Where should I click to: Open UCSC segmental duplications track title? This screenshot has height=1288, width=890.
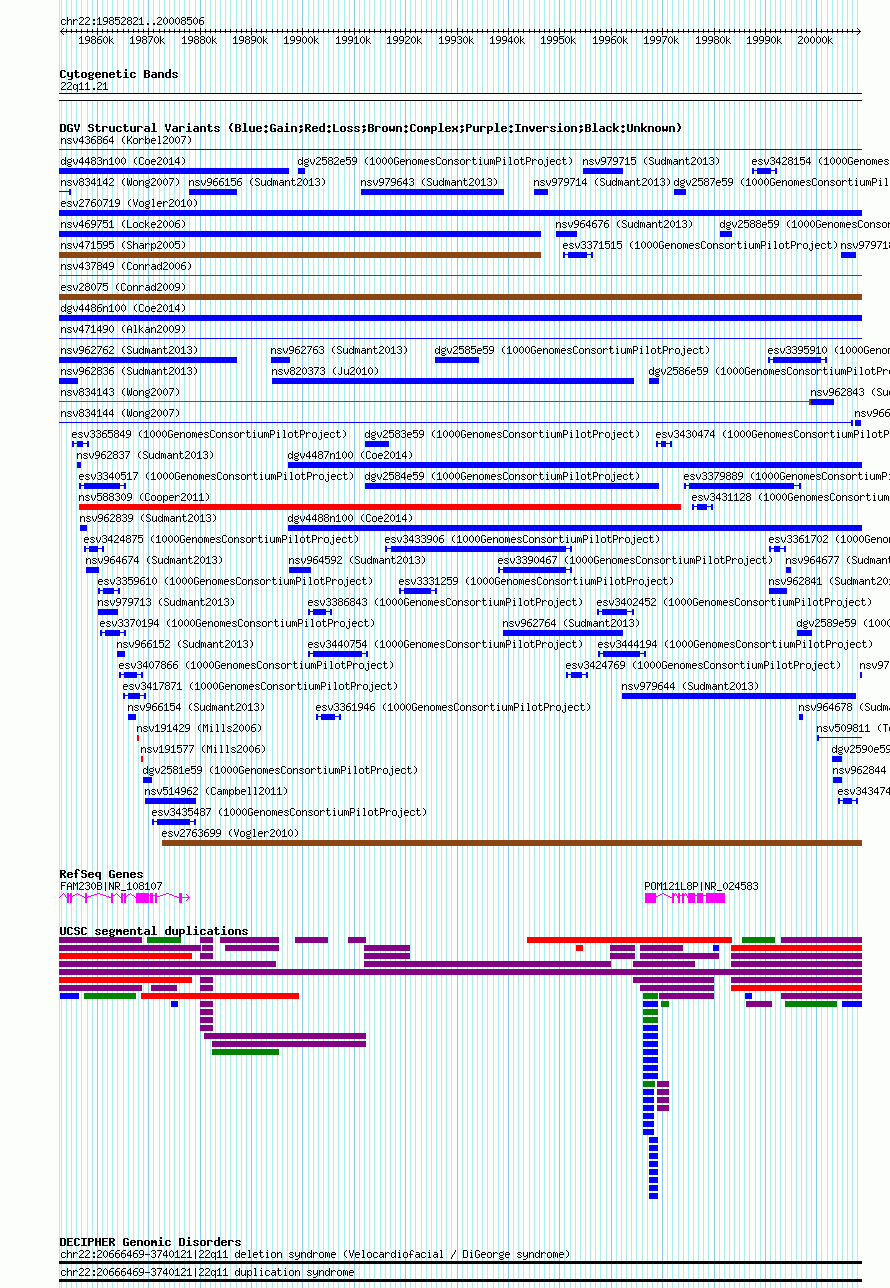pyautogui.click(x=154, y=931)
